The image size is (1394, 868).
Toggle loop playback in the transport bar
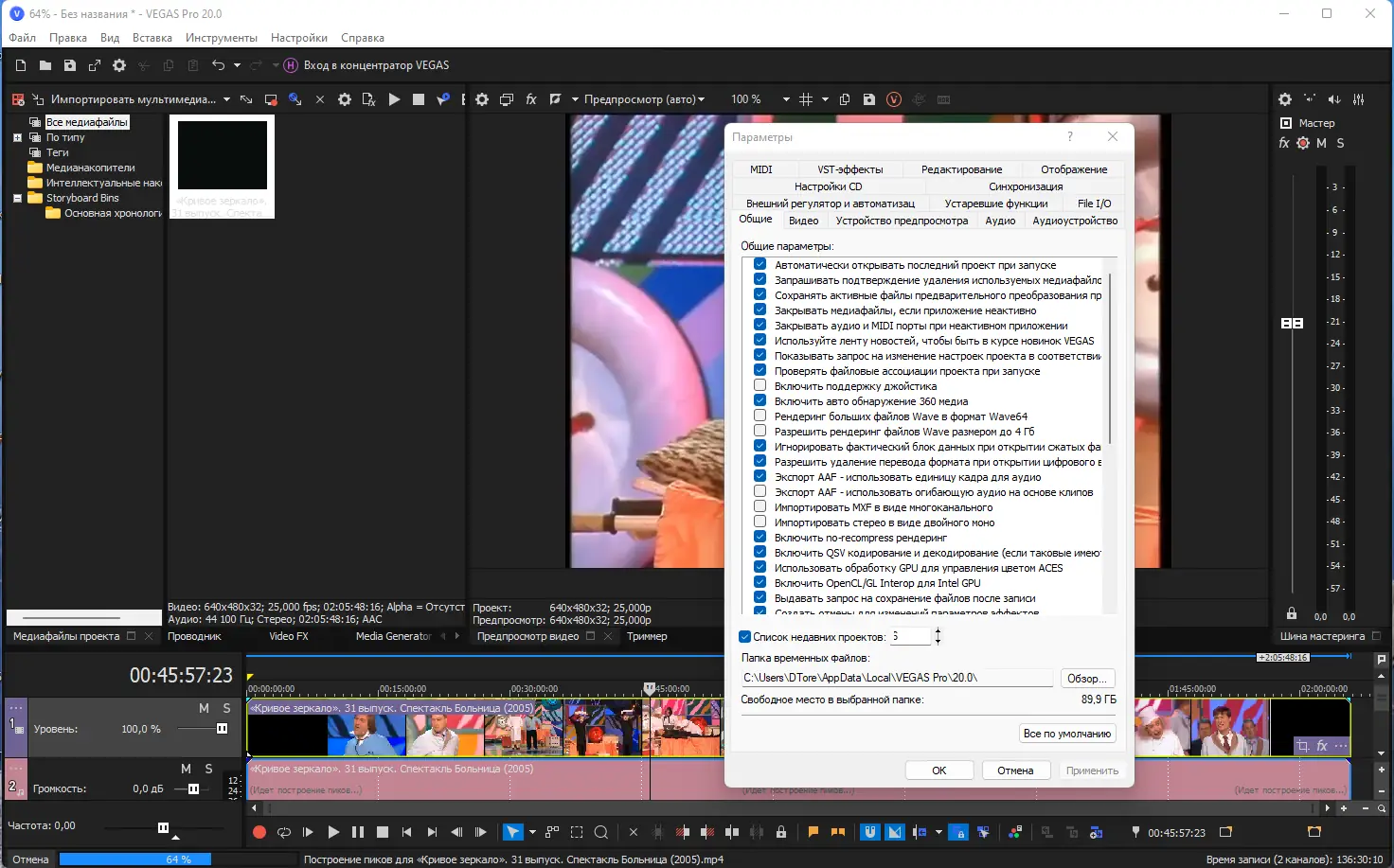284,832
